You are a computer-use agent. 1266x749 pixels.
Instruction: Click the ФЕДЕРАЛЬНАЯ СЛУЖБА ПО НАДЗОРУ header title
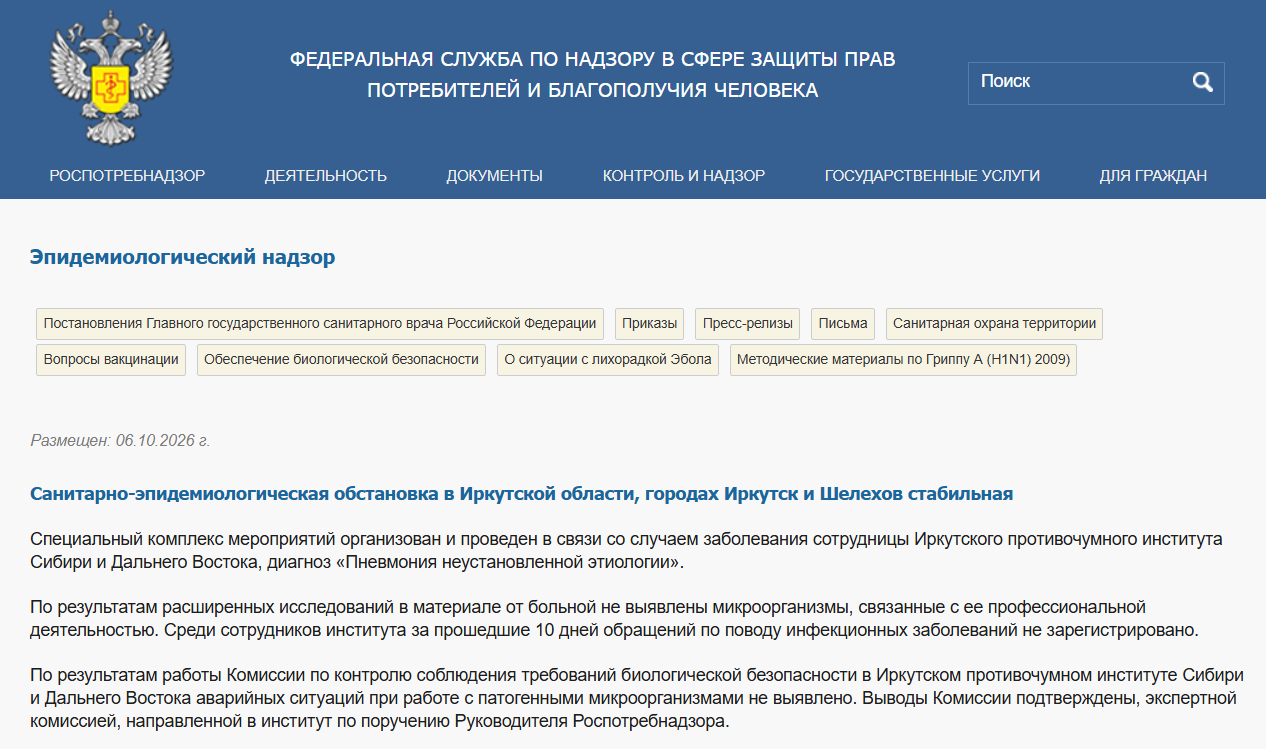(x=593, y=75)
